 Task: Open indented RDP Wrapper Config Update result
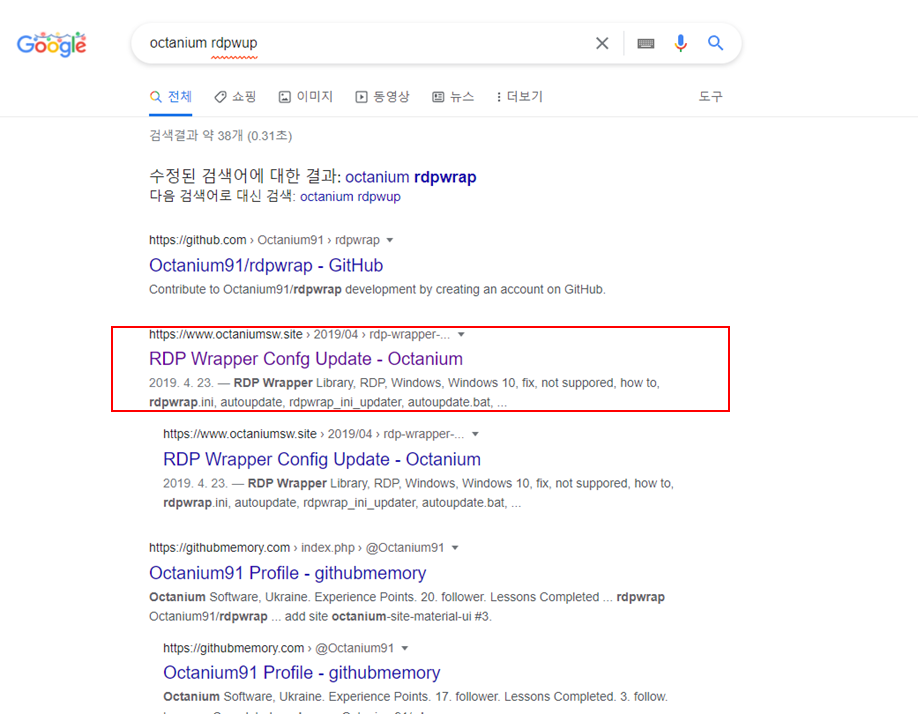322,459
